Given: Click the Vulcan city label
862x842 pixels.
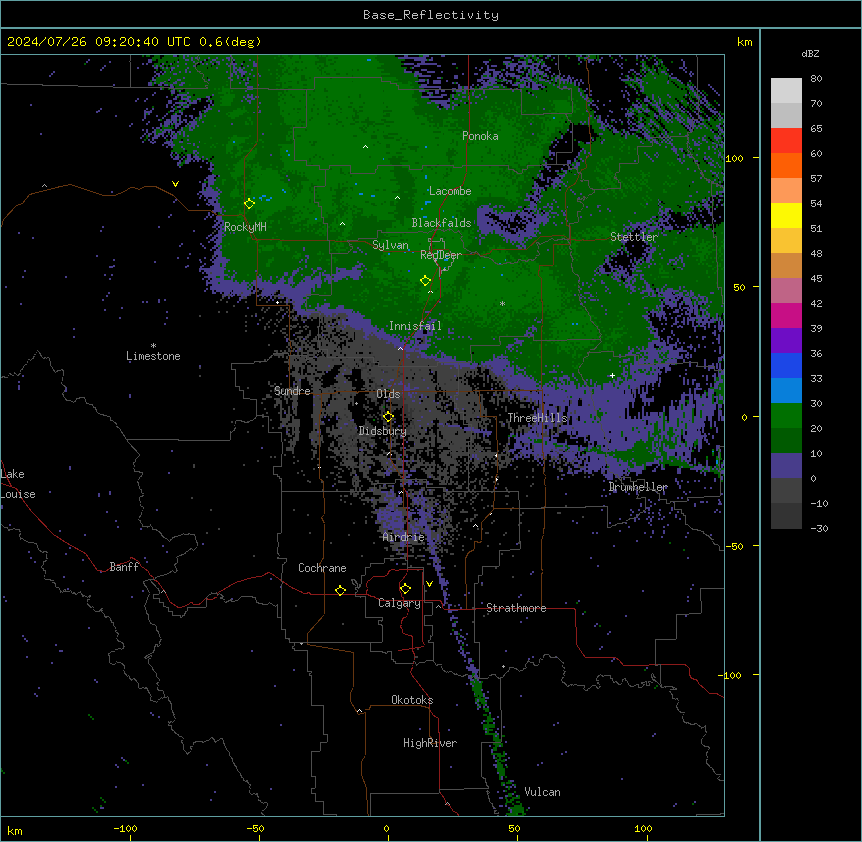Looking at the screenshot, I should point(542,792).
